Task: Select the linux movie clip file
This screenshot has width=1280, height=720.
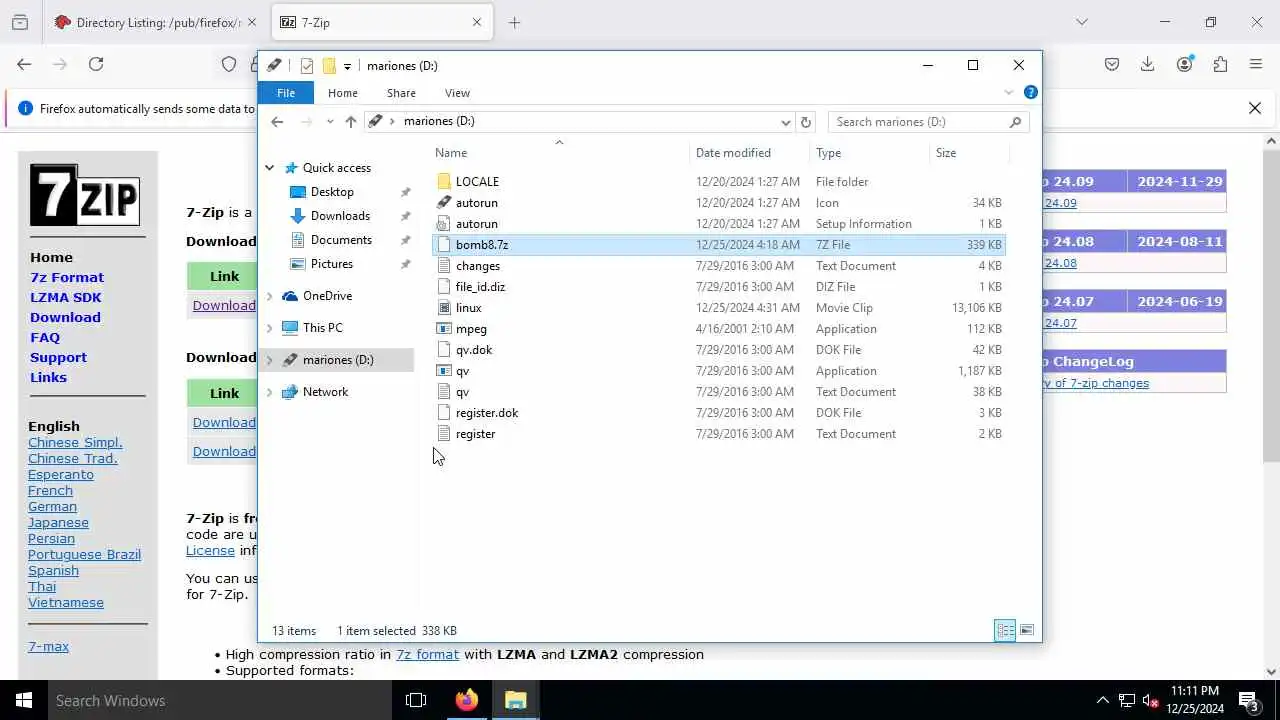Action: point(718,307)
